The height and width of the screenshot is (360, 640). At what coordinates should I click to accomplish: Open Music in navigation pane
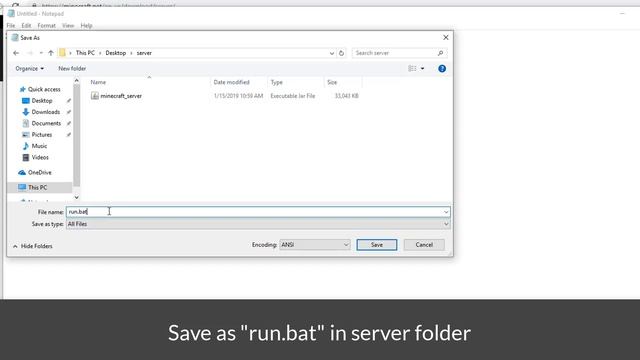(39, 146)
